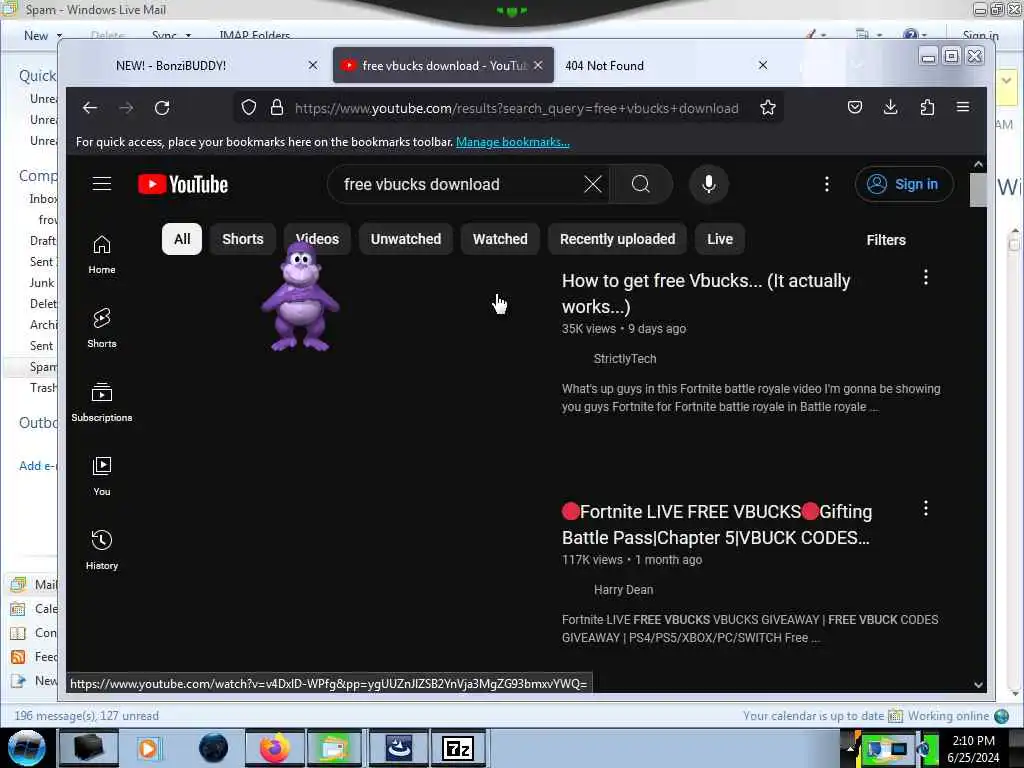Image resolution: width=1024 pixels, height=768 pixels.
Task: Select the Videos filter chip
Action: point(317,239)
